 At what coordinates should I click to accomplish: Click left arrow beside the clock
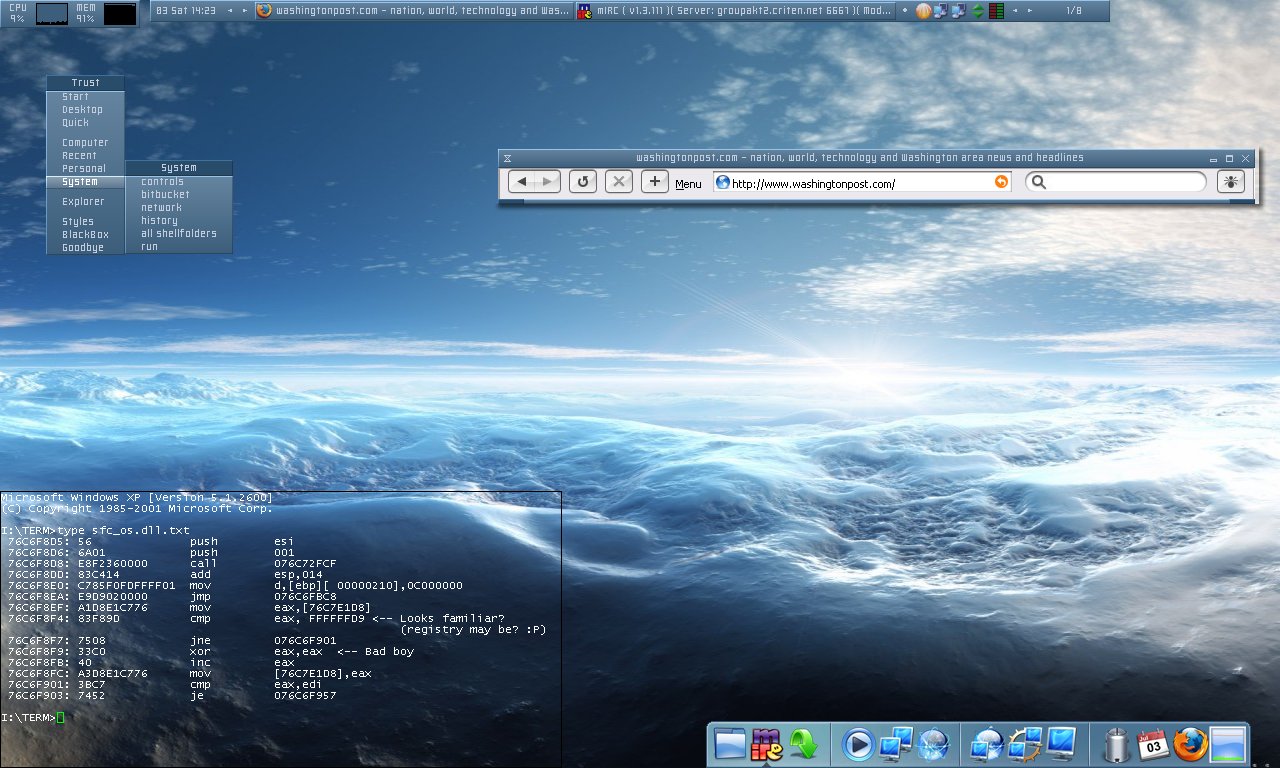click(x=231, y=11)
